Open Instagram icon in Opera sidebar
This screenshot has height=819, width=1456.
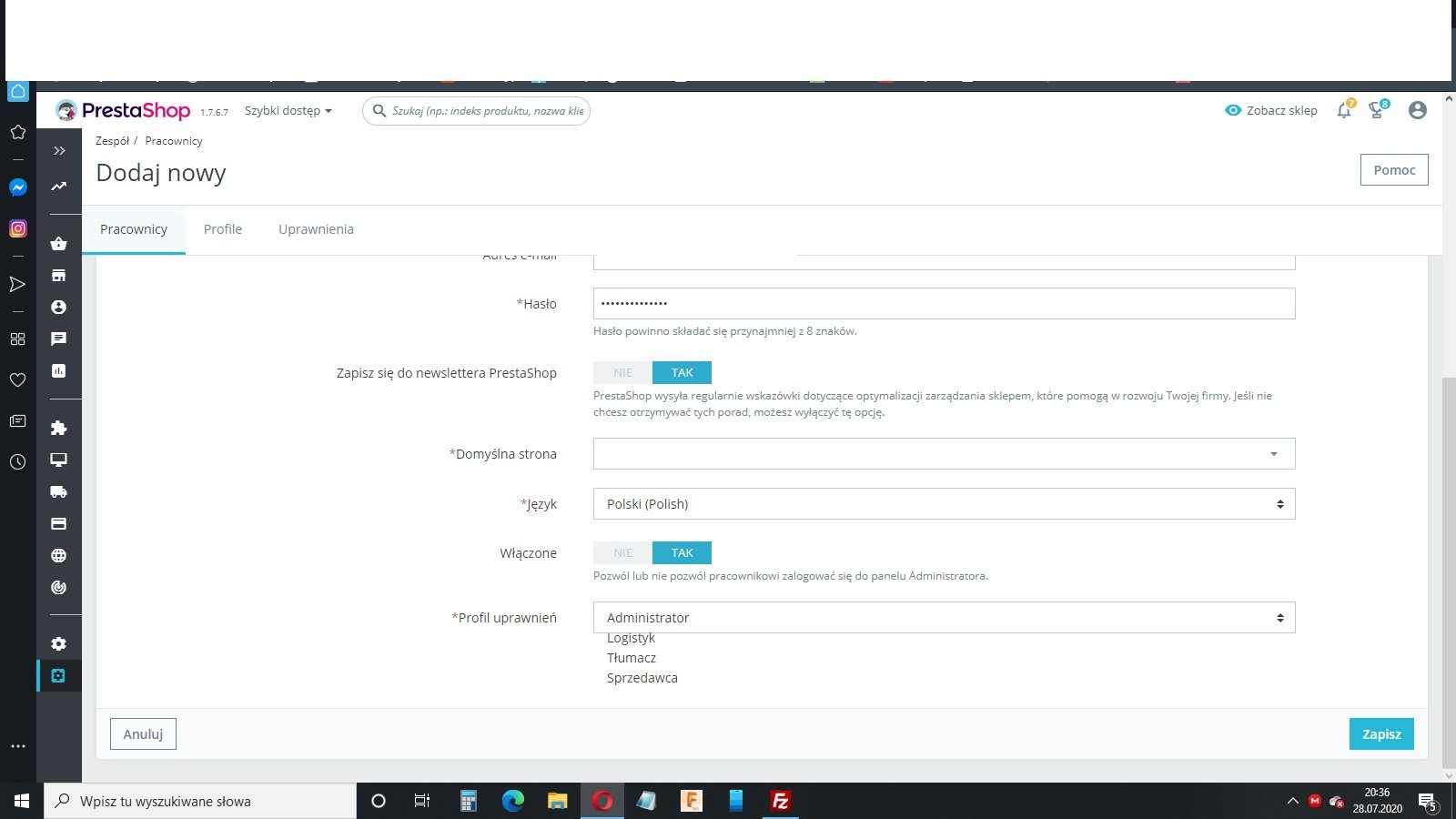coord(18,228)
